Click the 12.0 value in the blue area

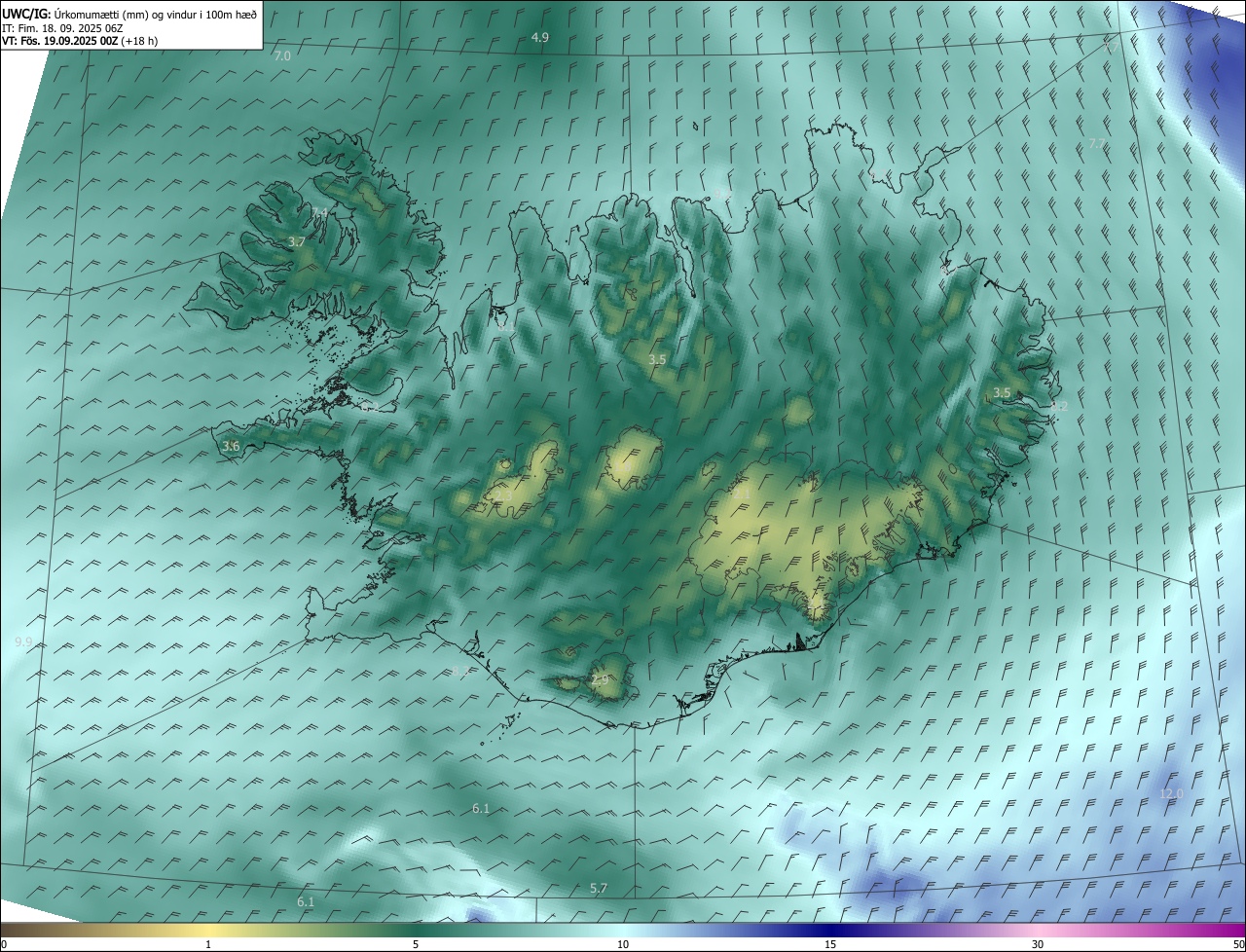point(1171,794)
